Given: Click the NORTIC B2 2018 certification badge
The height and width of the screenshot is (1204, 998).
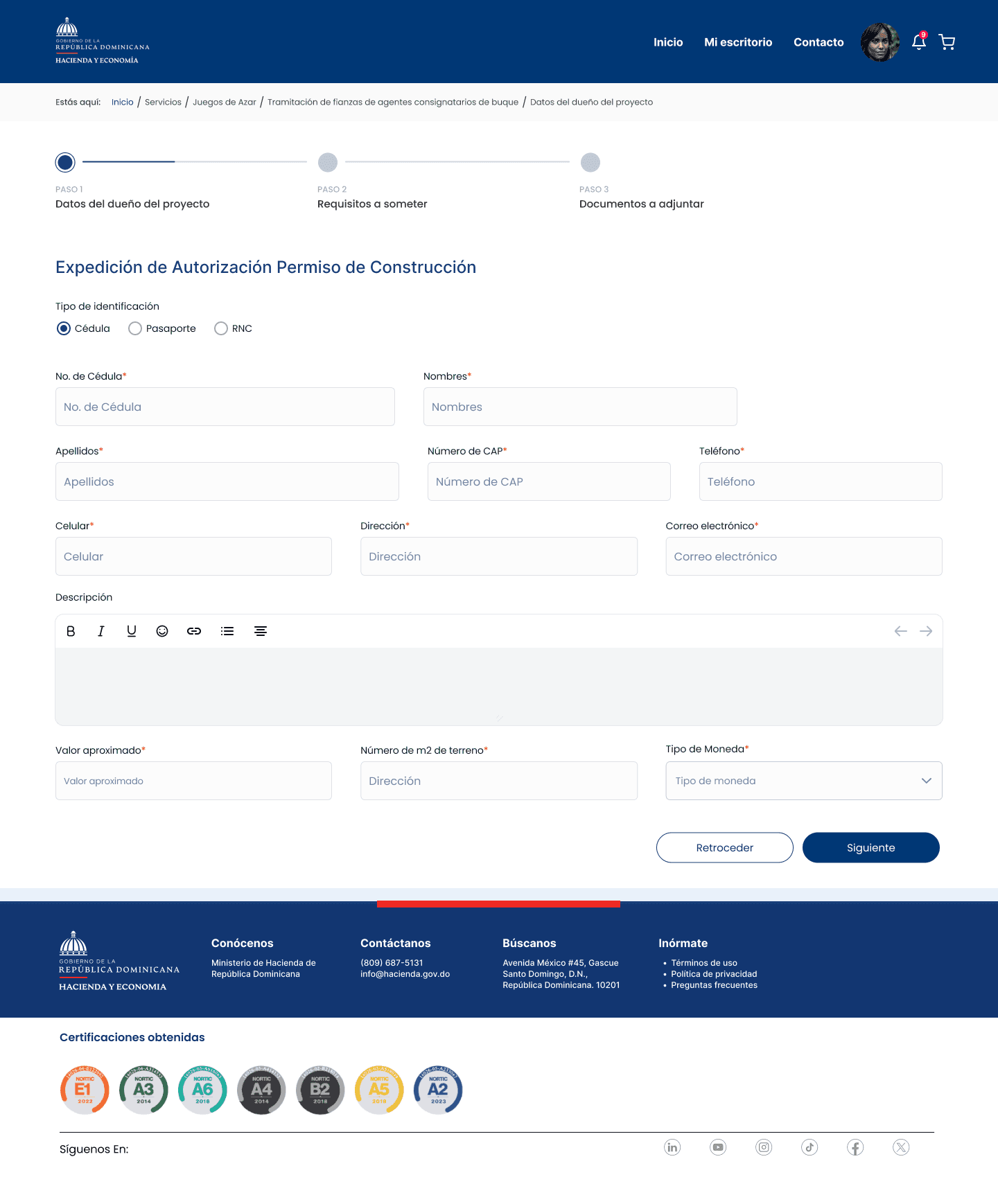Looking at the screenshot, I should coord(320,1090).
